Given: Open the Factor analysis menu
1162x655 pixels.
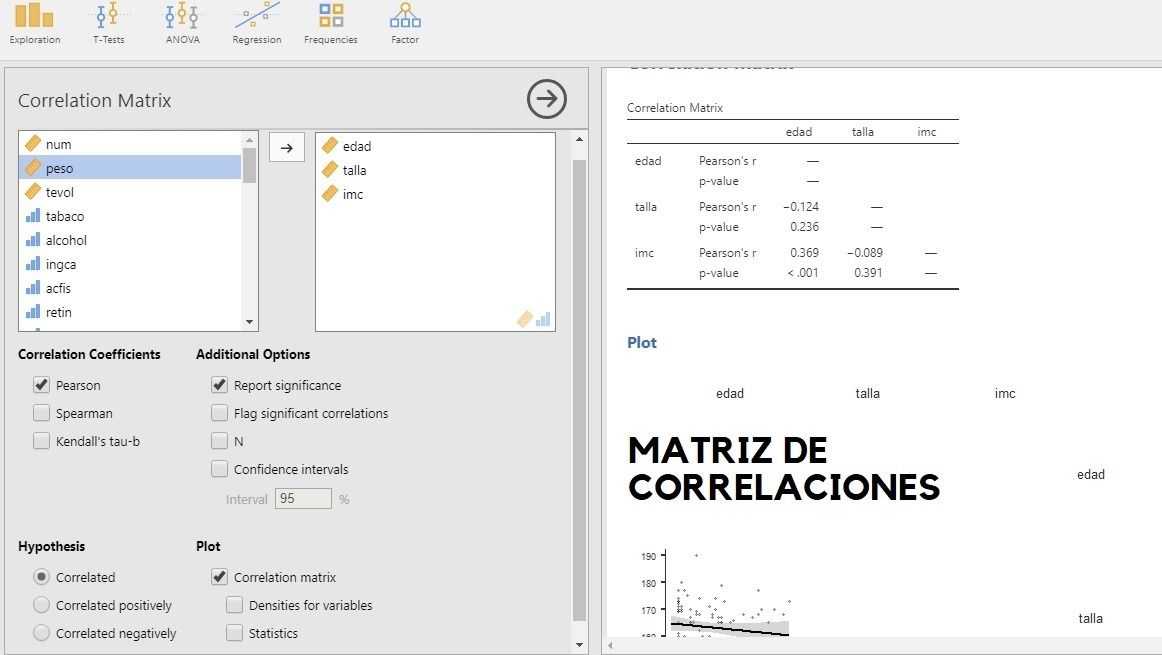Looking at the screenshot, I should pyautogui.click(x=405, y=24).
